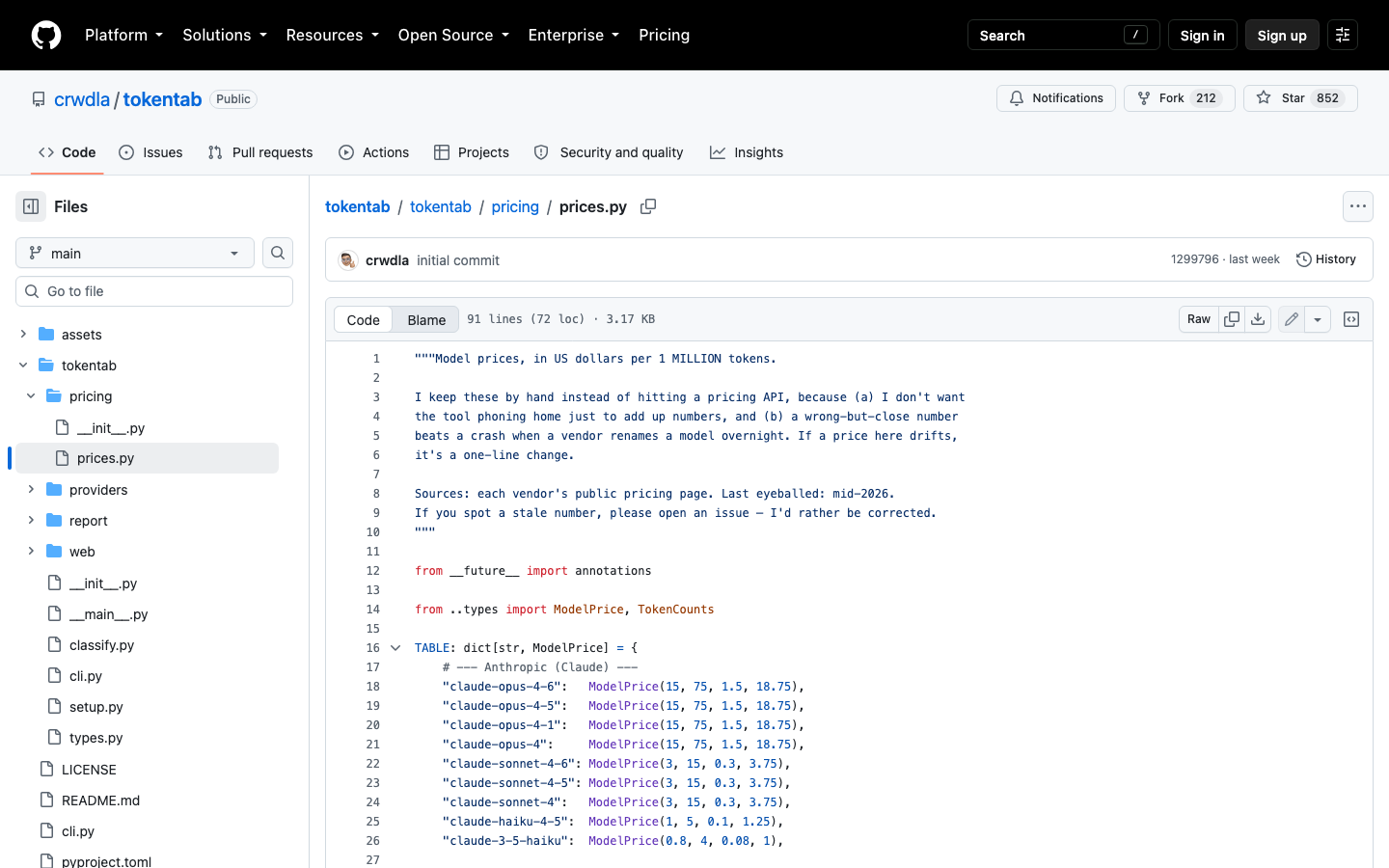Copy the file path prices.py
The height and width of the screenshot is (868, 1389).
[x=648, y=206]
